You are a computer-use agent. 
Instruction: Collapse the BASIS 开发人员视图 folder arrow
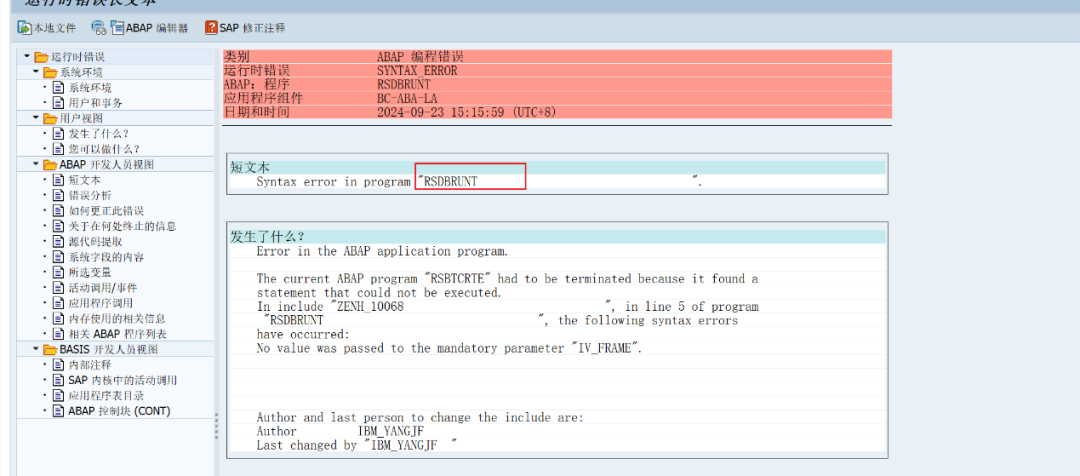(36, 349)
